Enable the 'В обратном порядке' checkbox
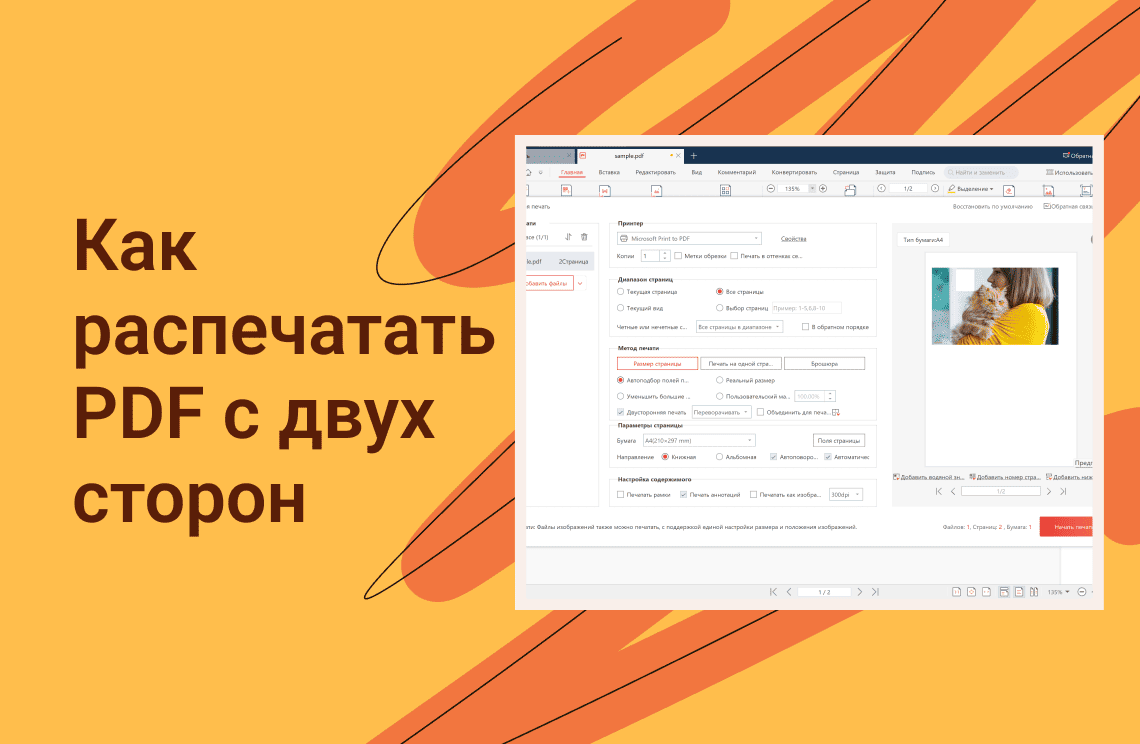Screen dimensions: 1140x744 806,327
